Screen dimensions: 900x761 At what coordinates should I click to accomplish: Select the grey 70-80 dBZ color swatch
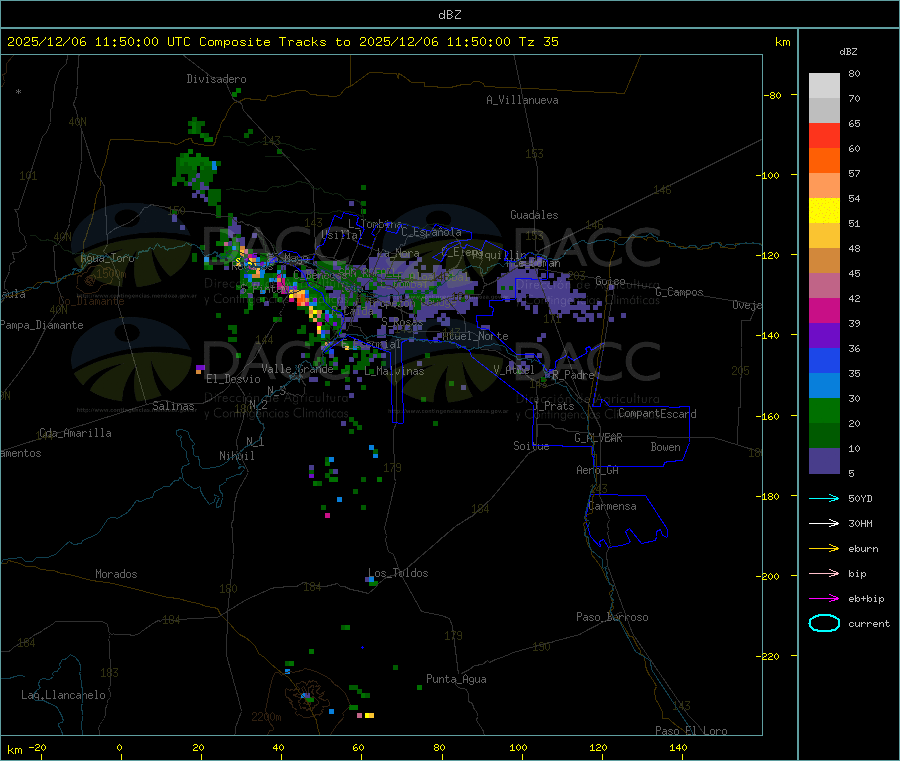click(x=824, y=86)
